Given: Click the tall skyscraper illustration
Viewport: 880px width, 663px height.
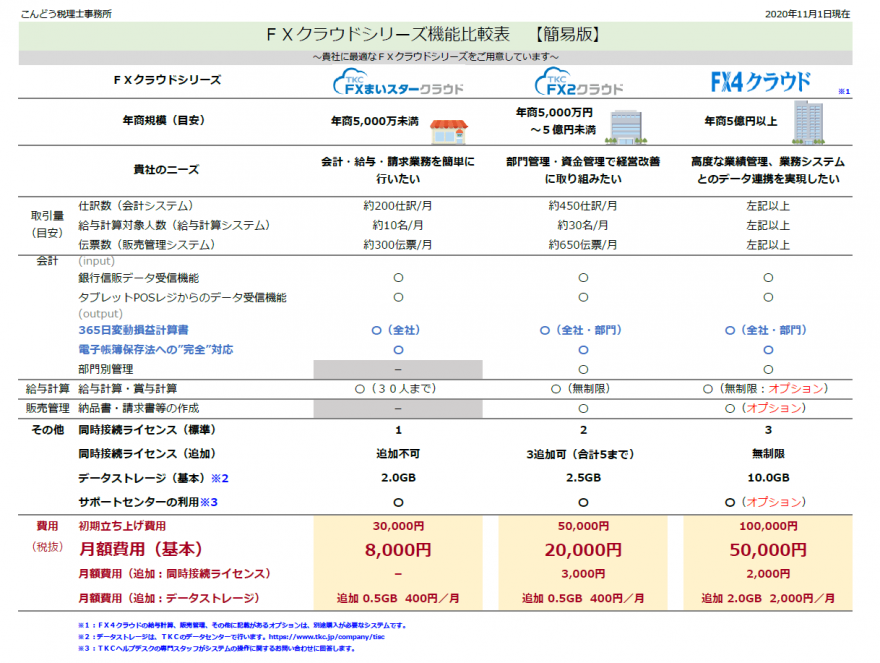Looking at the screenshot, I should tap(809, 123).
